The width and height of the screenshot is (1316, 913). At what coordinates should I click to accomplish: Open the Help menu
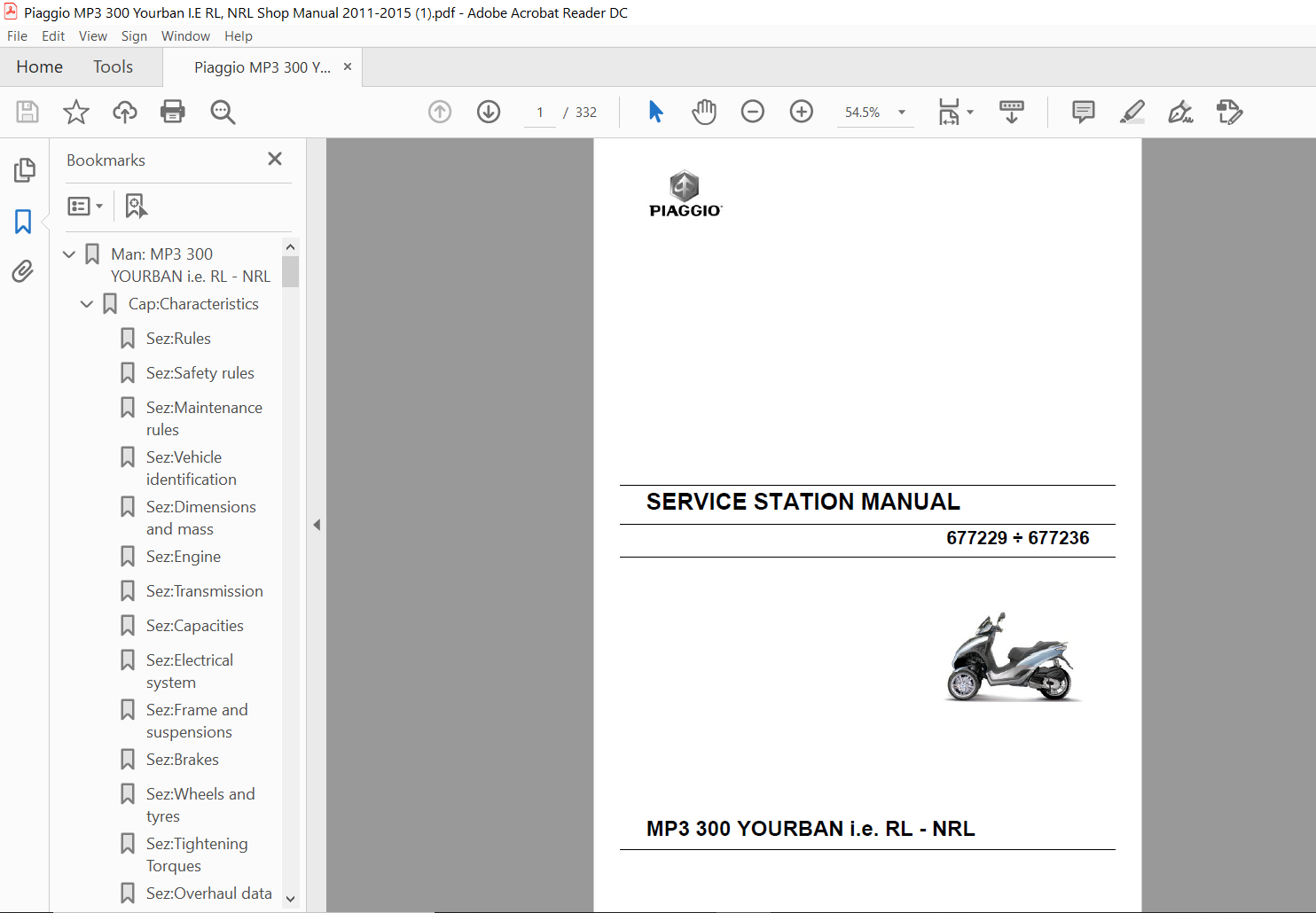click(239, 36)
